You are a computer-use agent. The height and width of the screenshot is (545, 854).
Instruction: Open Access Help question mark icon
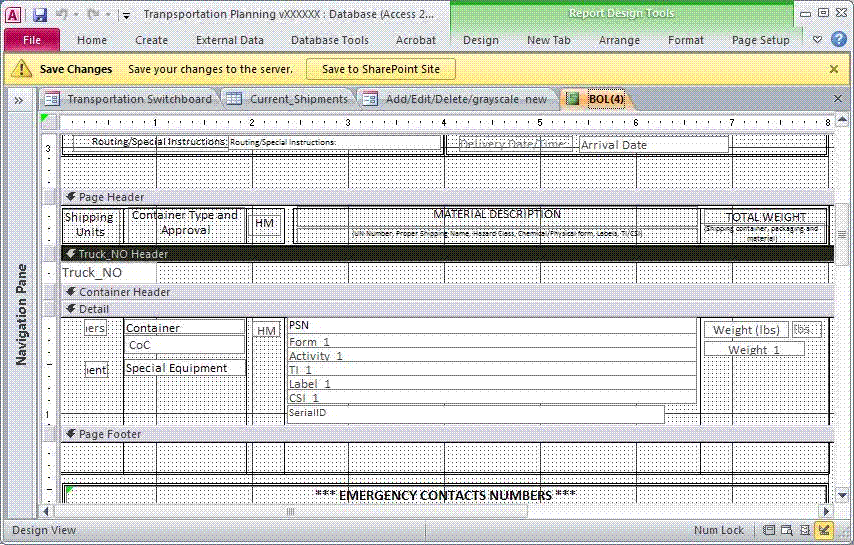[838, 40]
